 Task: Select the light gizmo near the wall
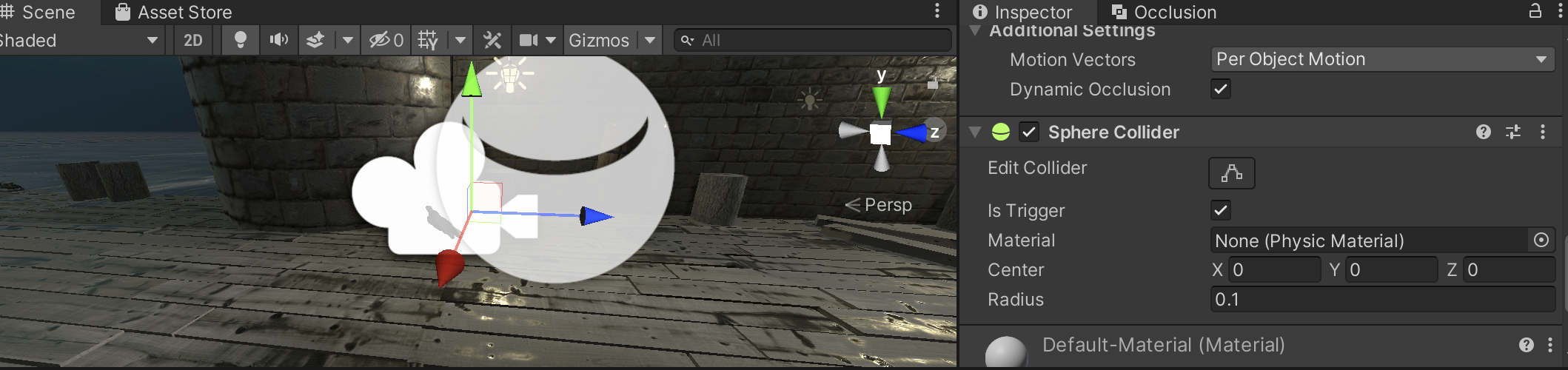tap(810, 99)
